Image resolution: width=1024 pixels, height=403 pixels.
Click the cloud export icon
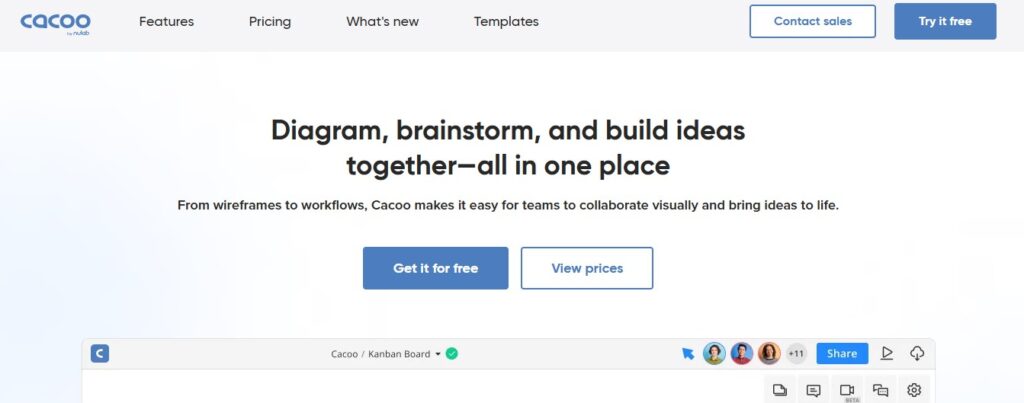917,353
